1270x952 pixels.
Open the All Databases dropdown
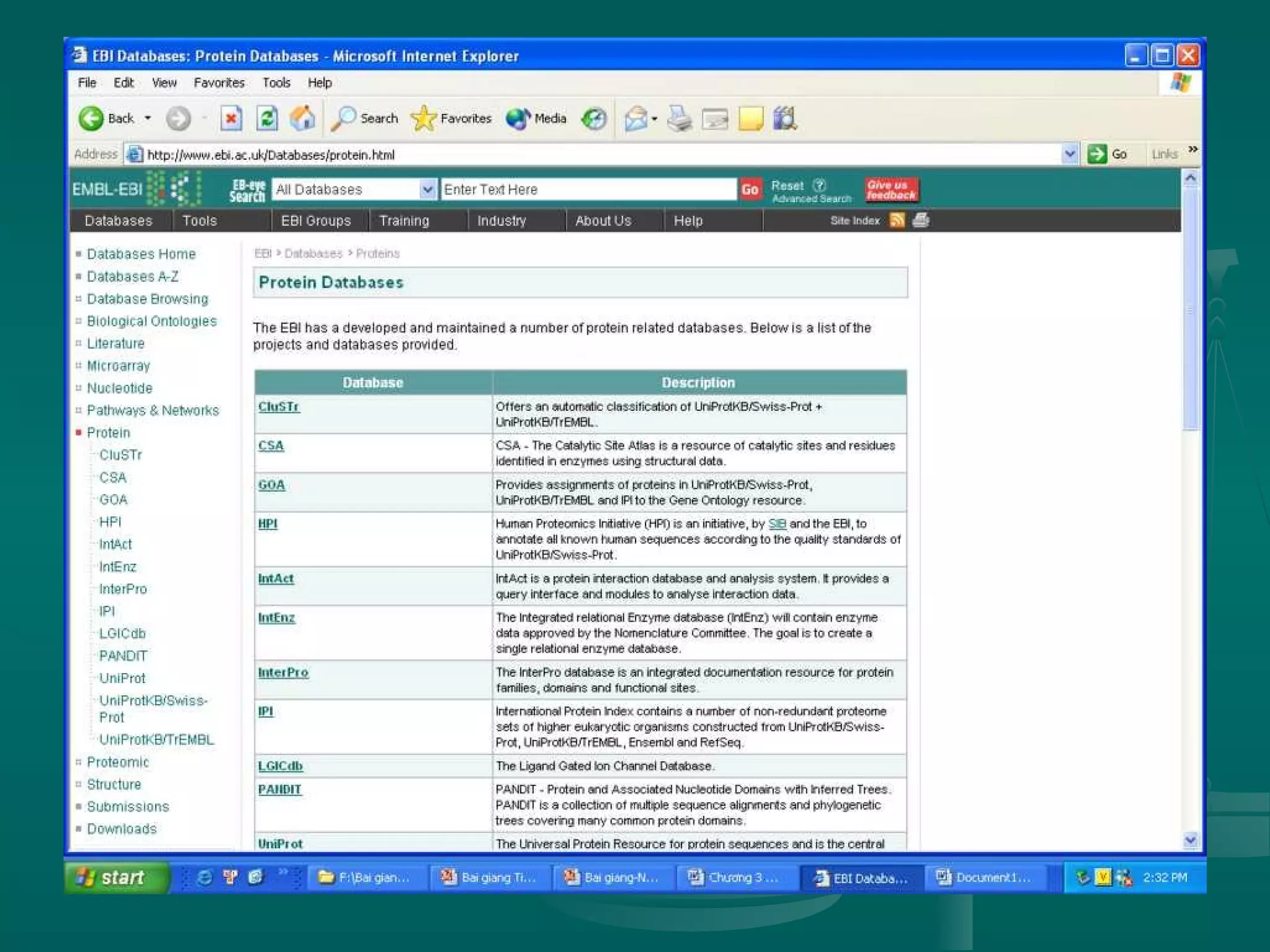click(x=427, y=189)
